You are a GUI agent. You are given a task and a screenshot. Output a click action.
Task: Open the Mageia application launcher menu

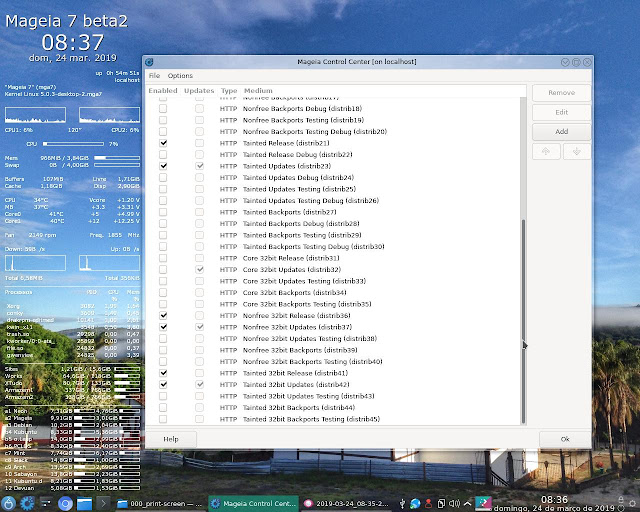tap(8, 503)
